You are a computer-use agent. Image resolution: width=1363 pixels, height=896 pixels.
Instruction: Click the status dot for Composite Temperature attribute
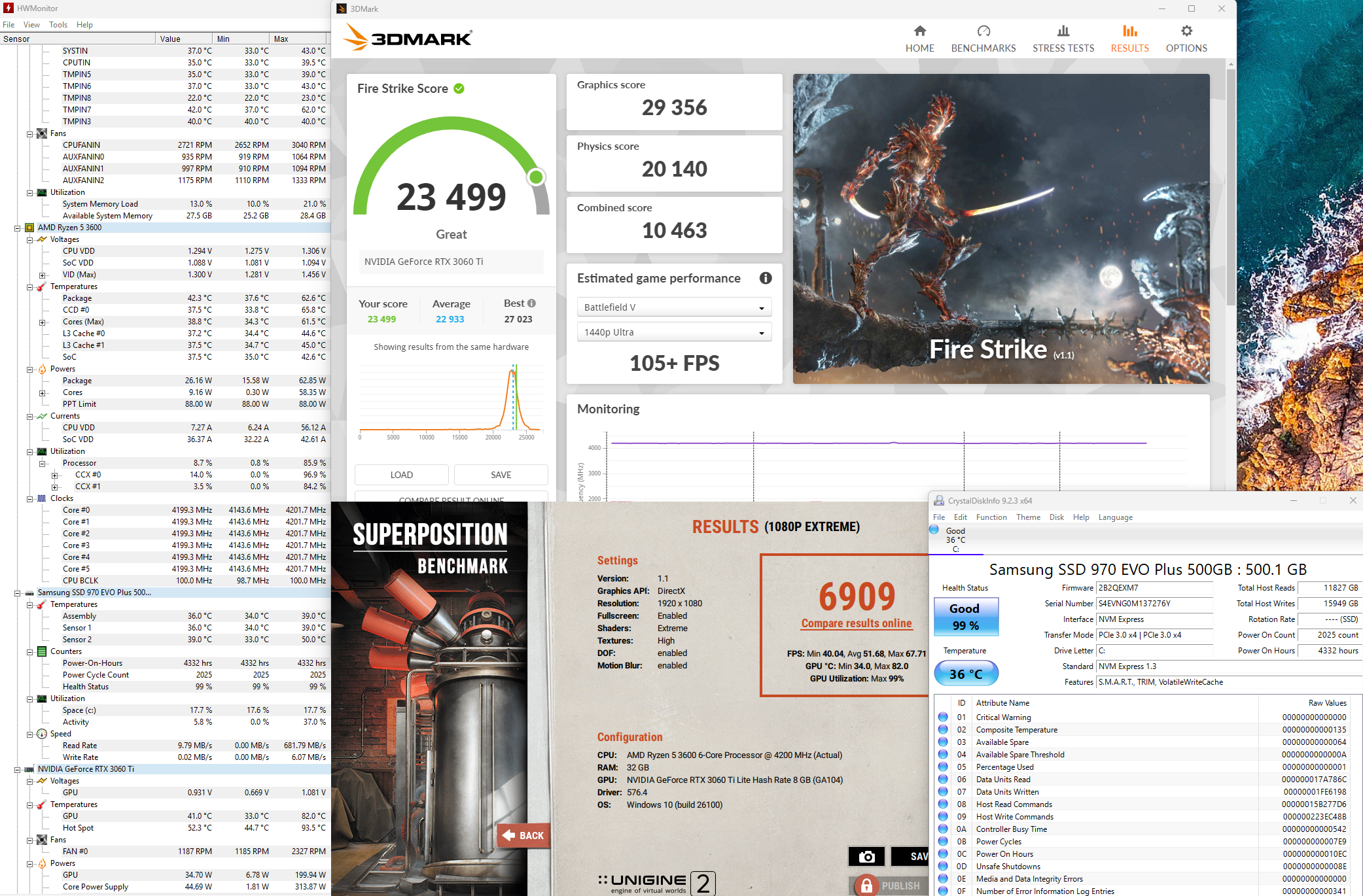tap(942, 729)
